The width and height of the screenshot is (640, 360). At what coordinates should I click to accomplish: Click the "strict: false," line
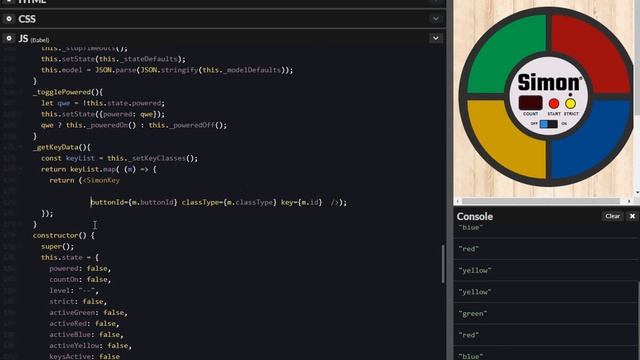[78, 302]
